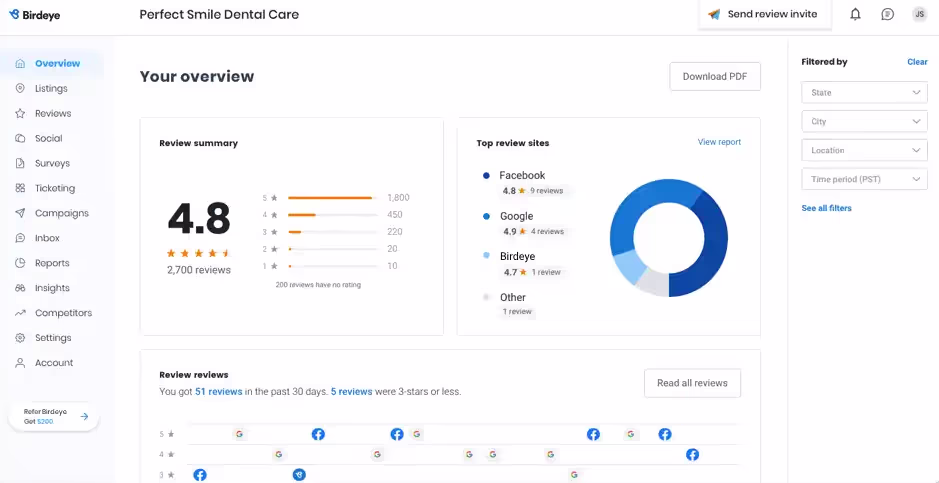The width and height of the screenshot is (939, 483).
Task: Select Listings in the sidebar
Action: click(51, 88)
